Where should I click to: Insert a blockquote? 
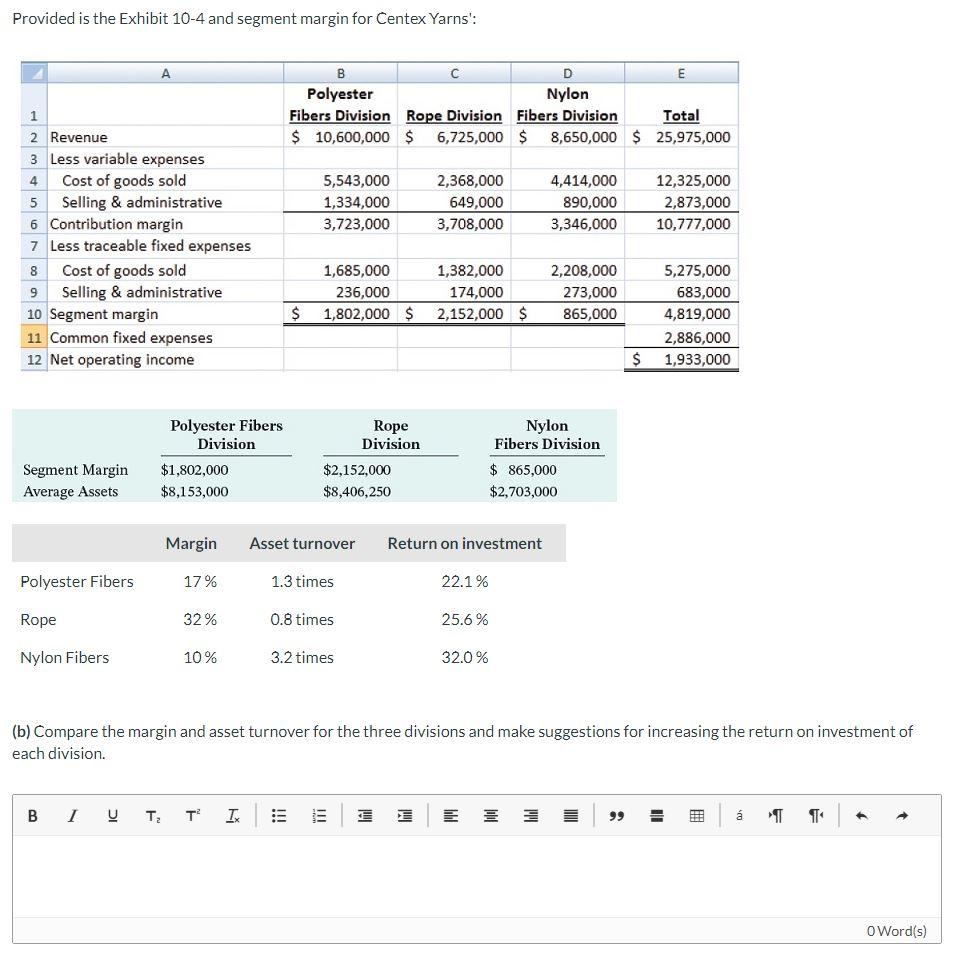pyautogui.click(x=616, y=815)
